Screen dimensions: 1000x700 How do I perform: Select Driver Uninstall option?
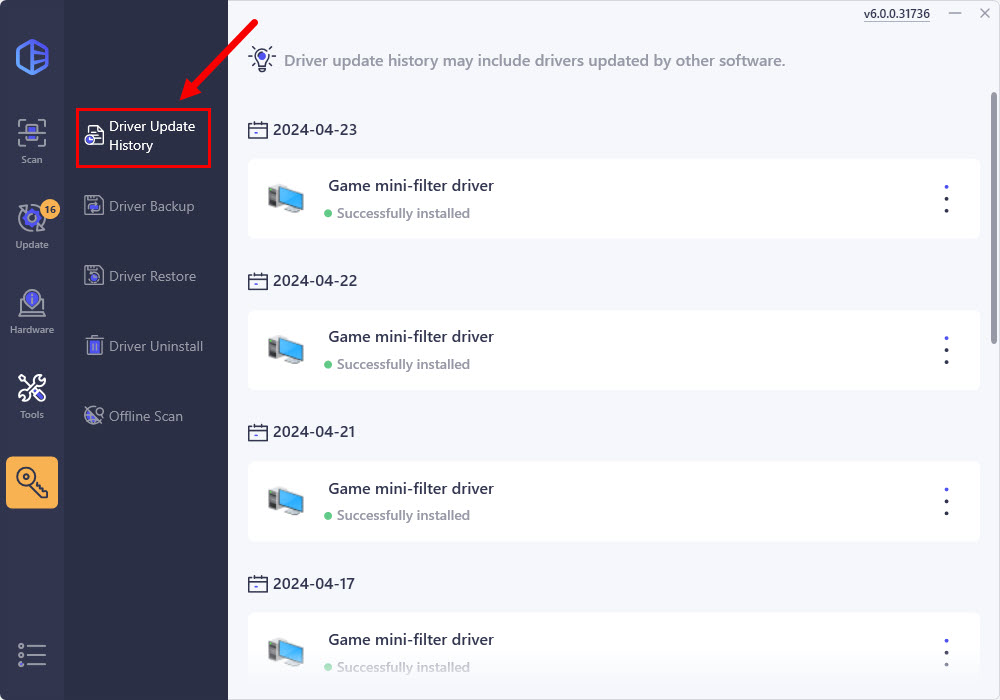(x=143, y=346)
